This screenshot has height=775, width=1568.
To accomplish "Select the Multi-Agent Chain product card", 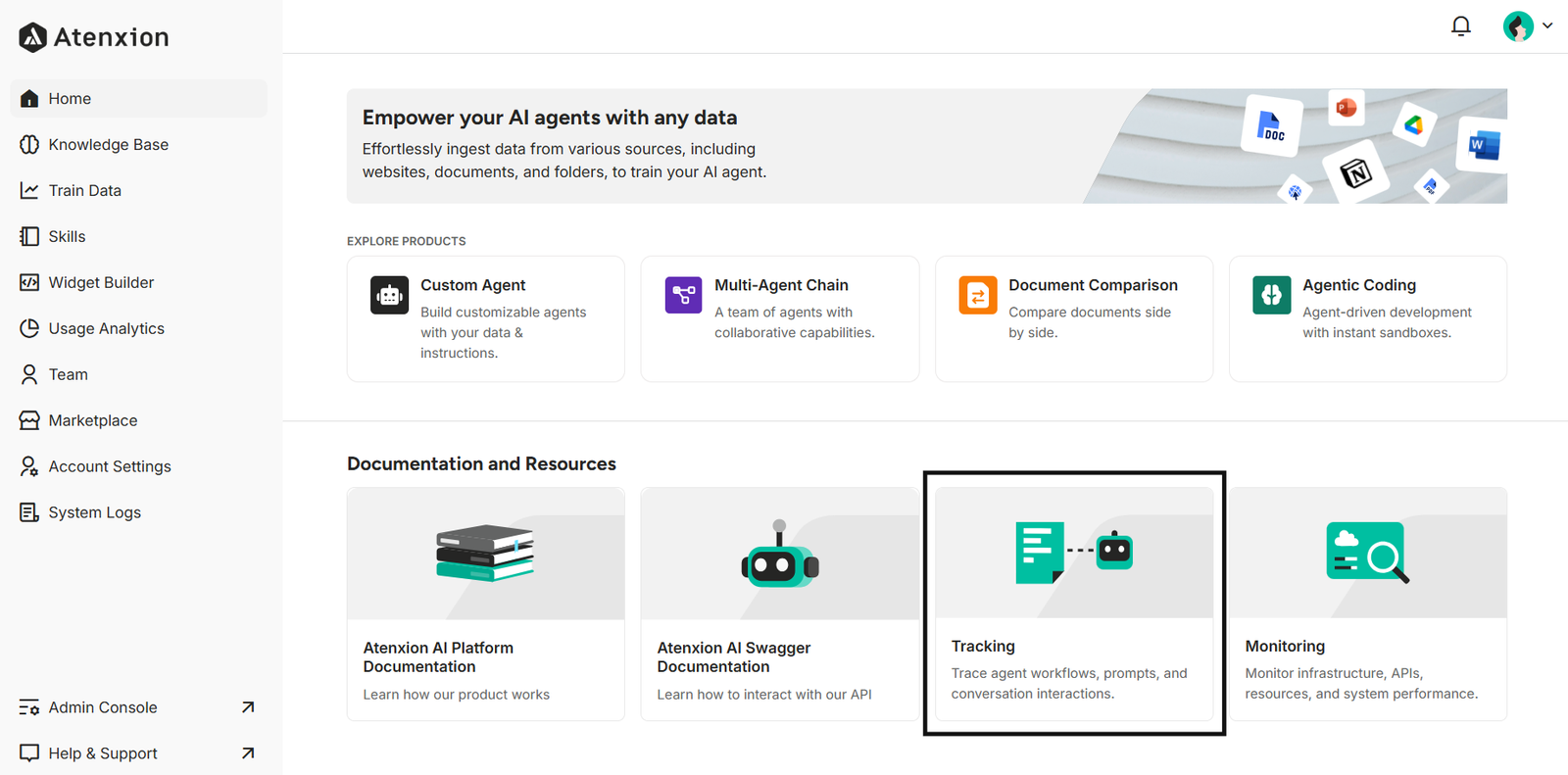I will pos(780,318).
